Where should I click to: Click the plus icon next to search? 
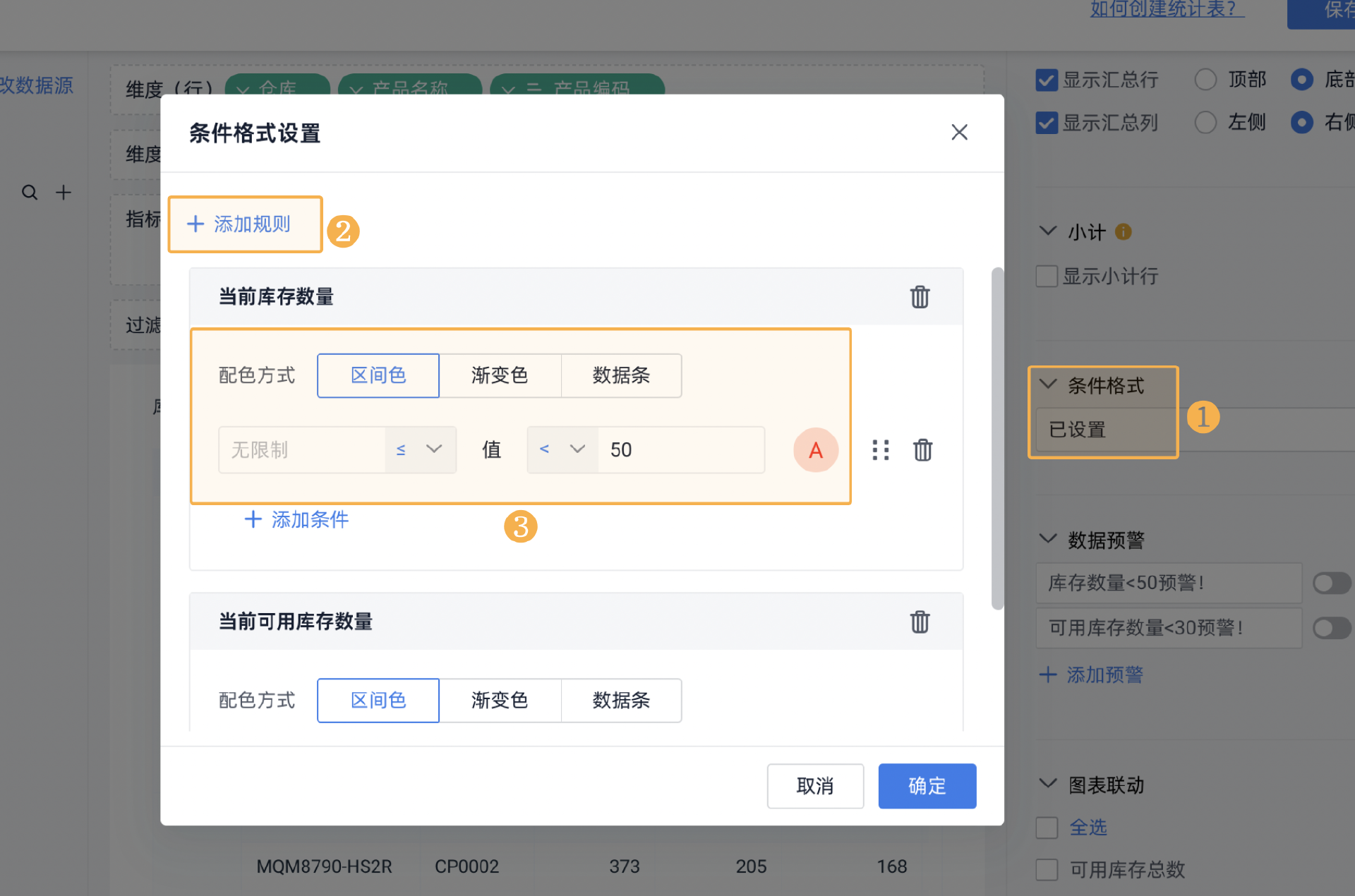(x=64, y=193)
